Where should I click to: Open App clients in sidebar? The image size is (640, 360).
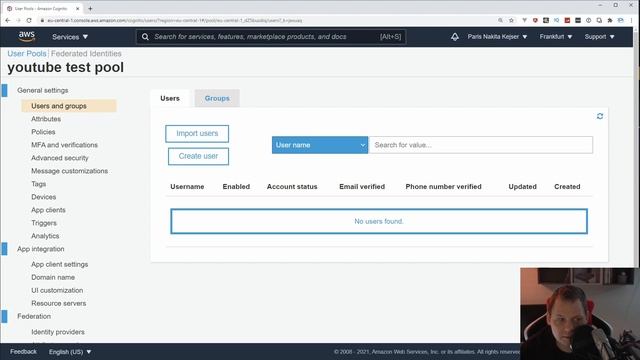coord(48,210)
